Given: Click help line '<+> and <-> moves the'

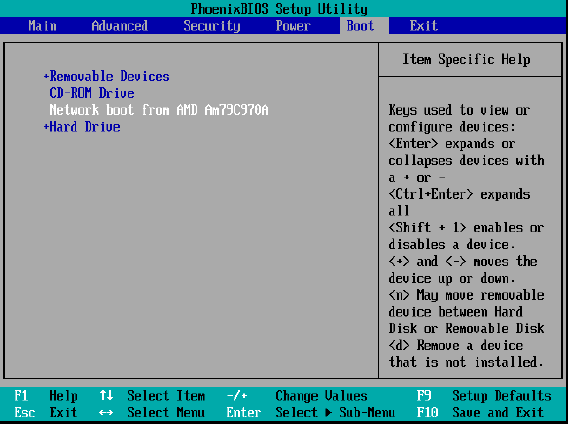Looking at the screenshot, I should 463,261.
